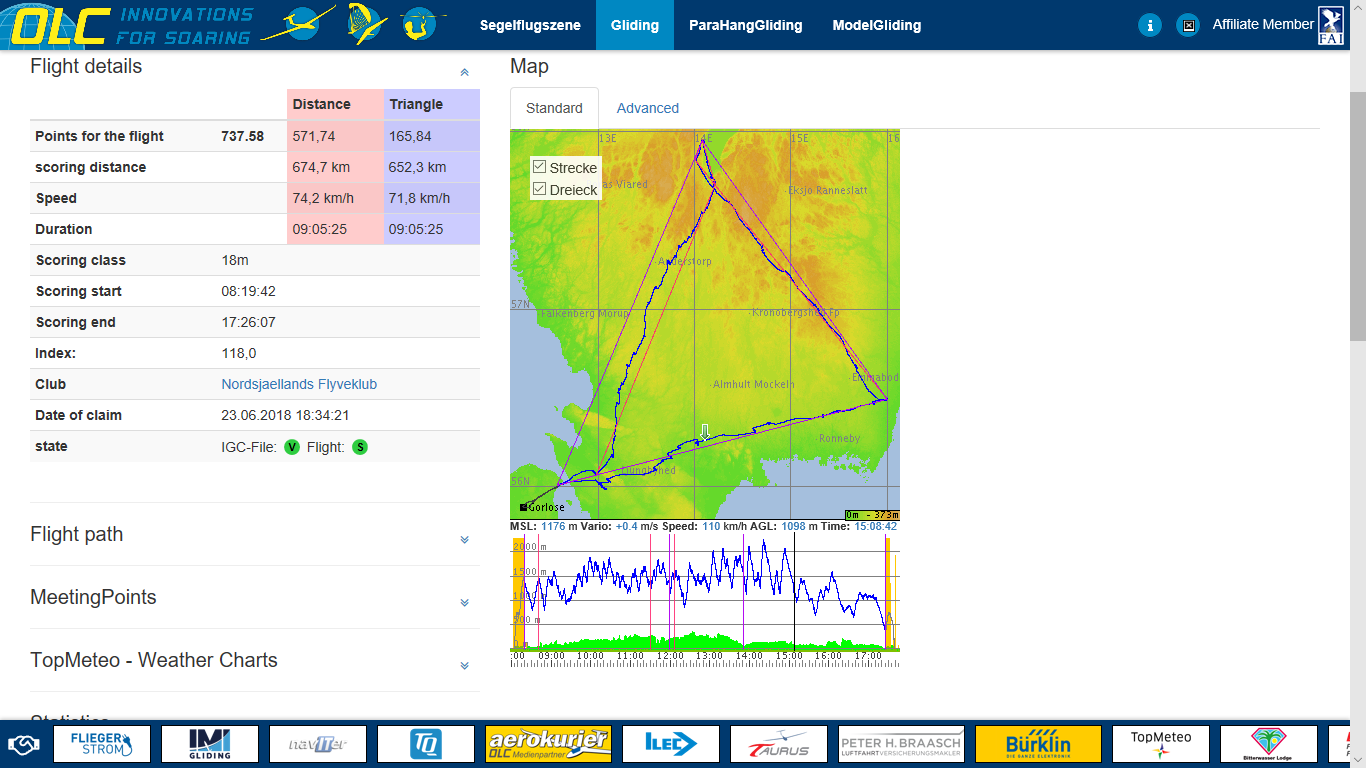This screenshot has width=1366, height=768.
Task: Collapse the Flight details section
Action: [x=464, y=72]
